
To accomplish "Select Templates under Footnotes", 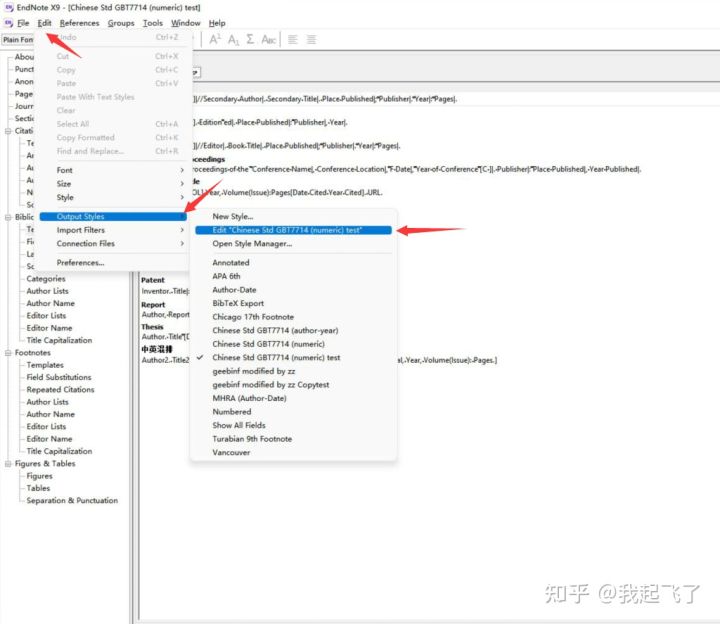I will [45, 365].
